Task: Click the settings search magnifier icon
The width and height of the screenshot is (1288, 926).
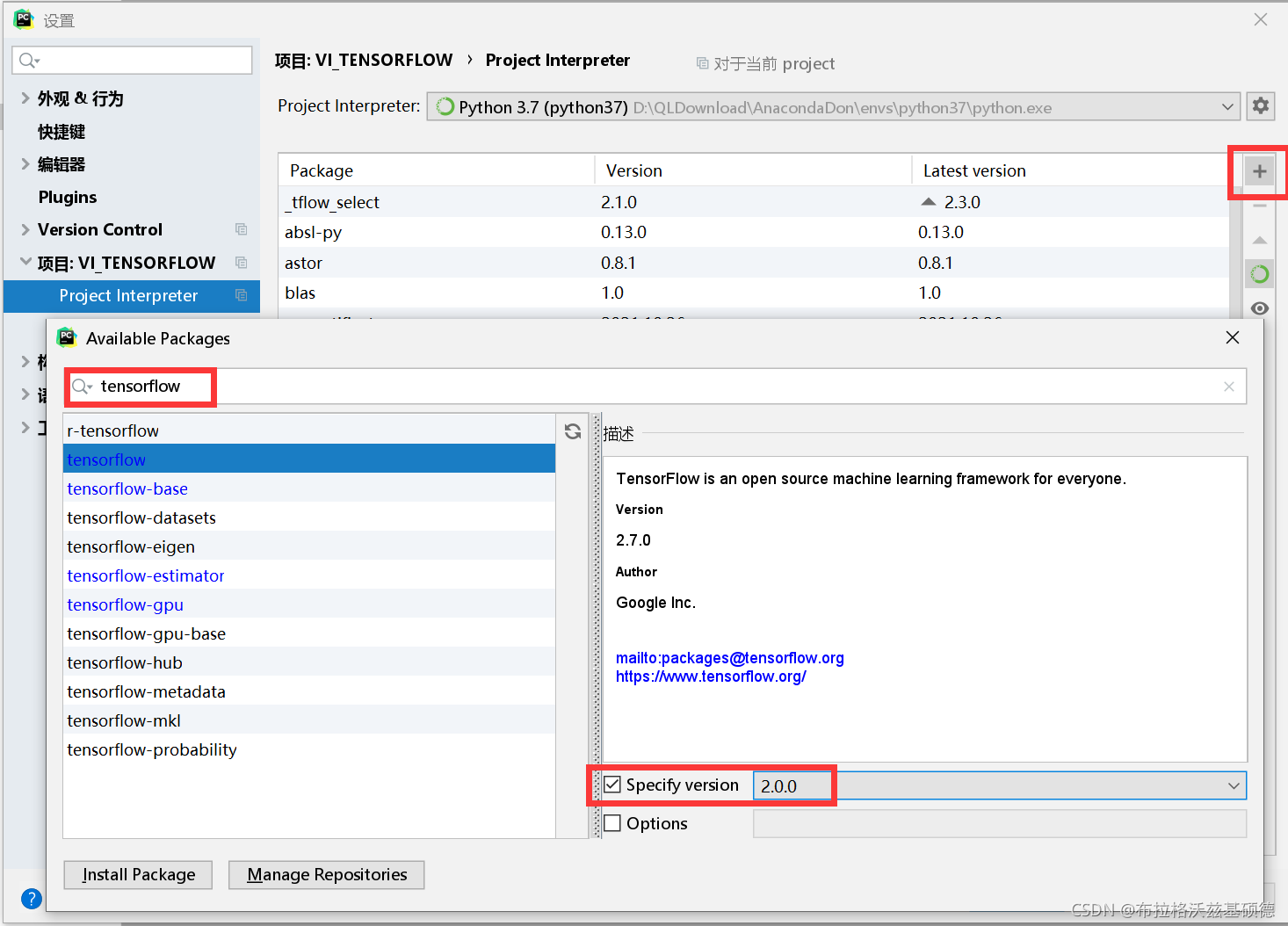Action: 29,60
